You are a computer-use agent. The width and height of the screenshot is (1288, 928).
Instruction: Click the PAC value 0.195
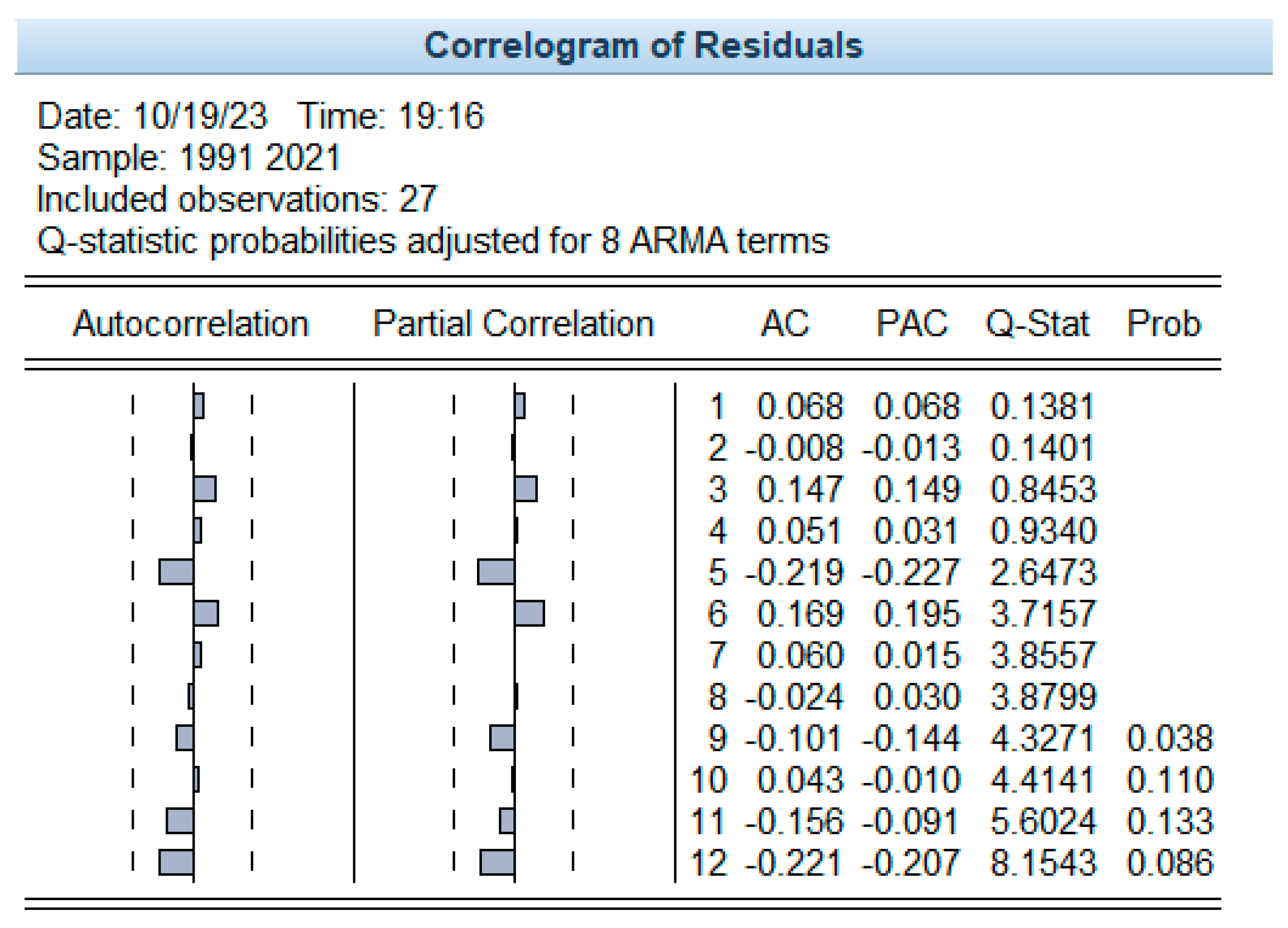916,613
